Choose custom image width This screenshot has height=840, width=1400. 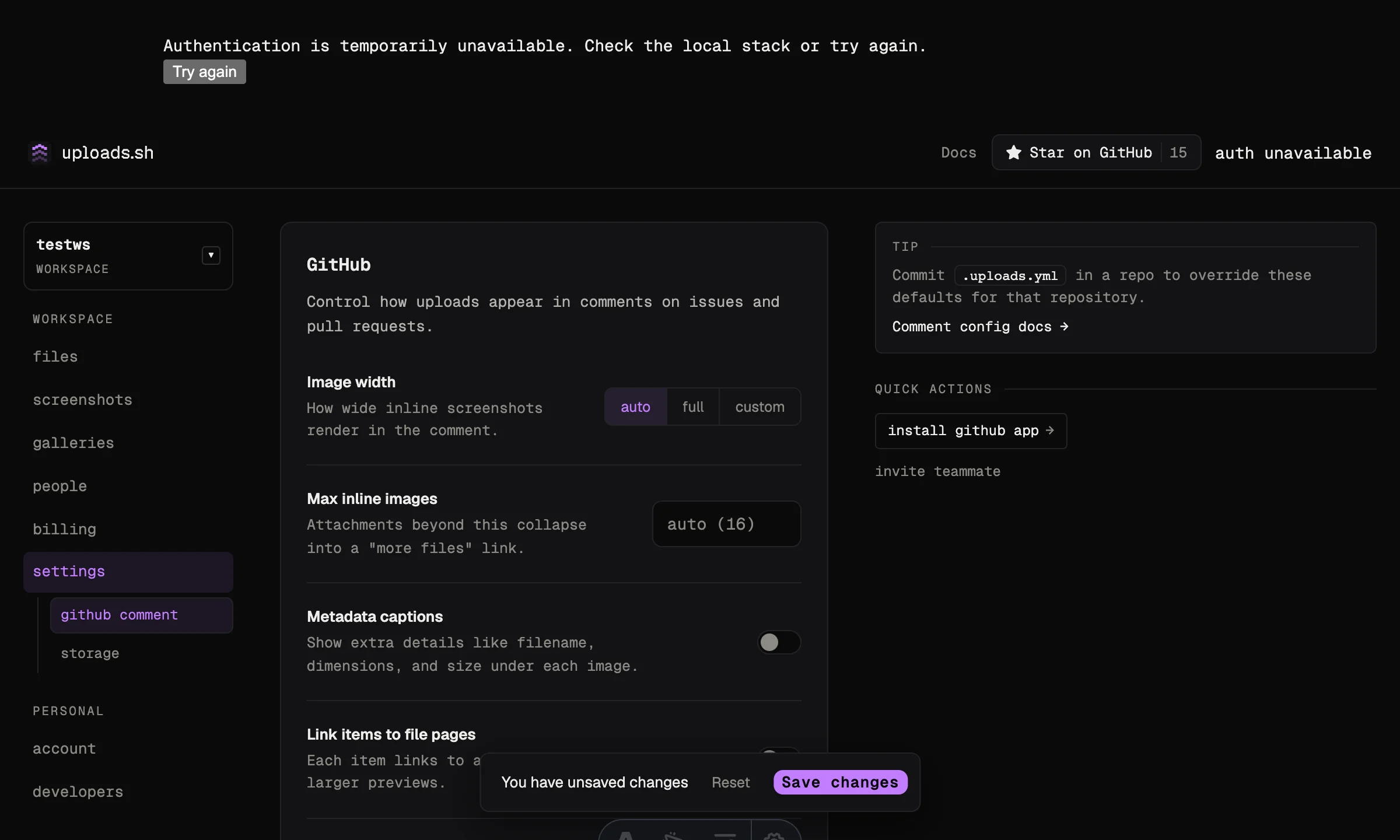pos(760,407)
